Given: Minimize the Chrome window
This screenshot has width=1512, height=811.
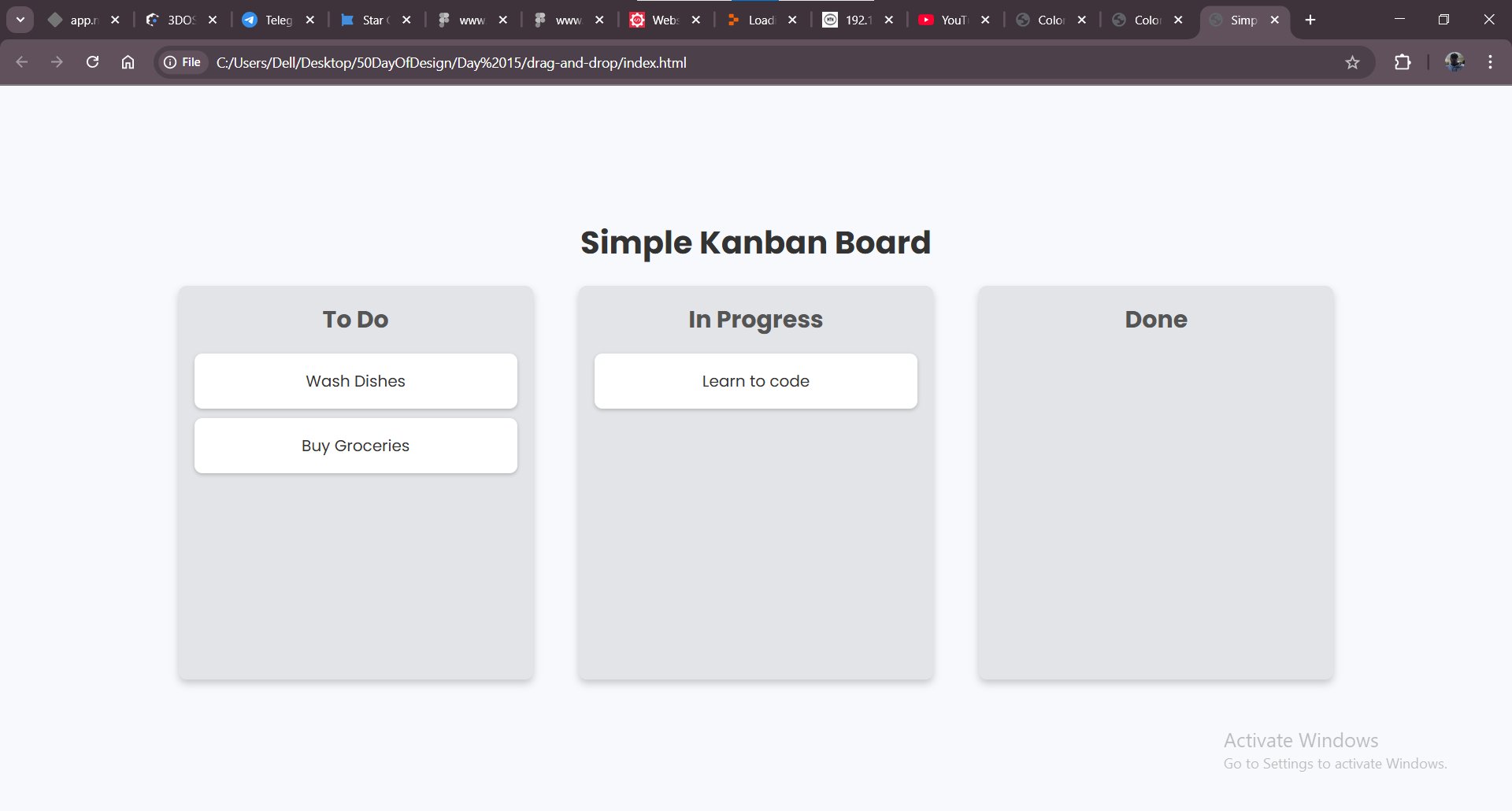Looking at the screenshot, I should [1399, 20].
